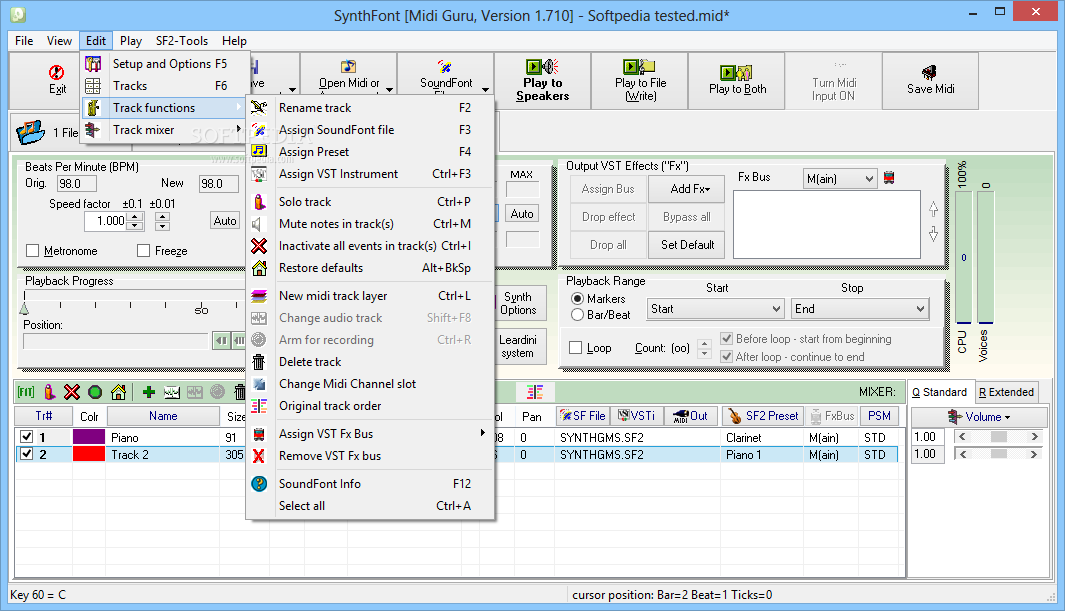The image size is (1065, 611).
Task: Click the 1 File folder icon
Action: click(31, 132)
